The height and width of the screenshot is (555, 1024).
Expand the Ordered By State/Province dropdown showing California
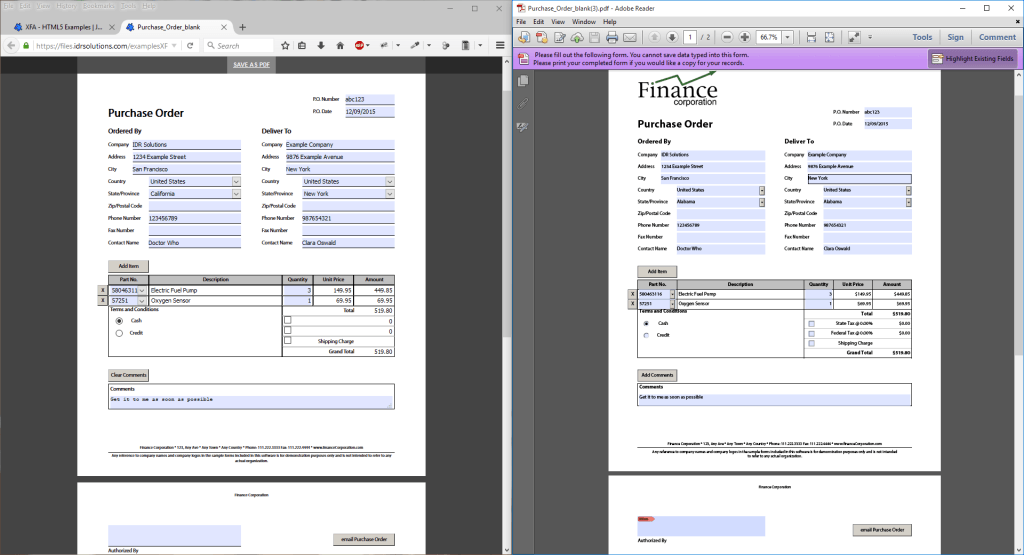point(236,194)
